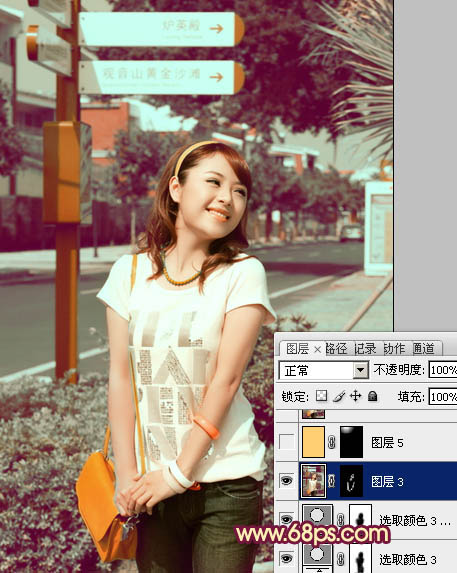Switch to the 通道 tab
The image size is (457, 573).
click(424, 349)
